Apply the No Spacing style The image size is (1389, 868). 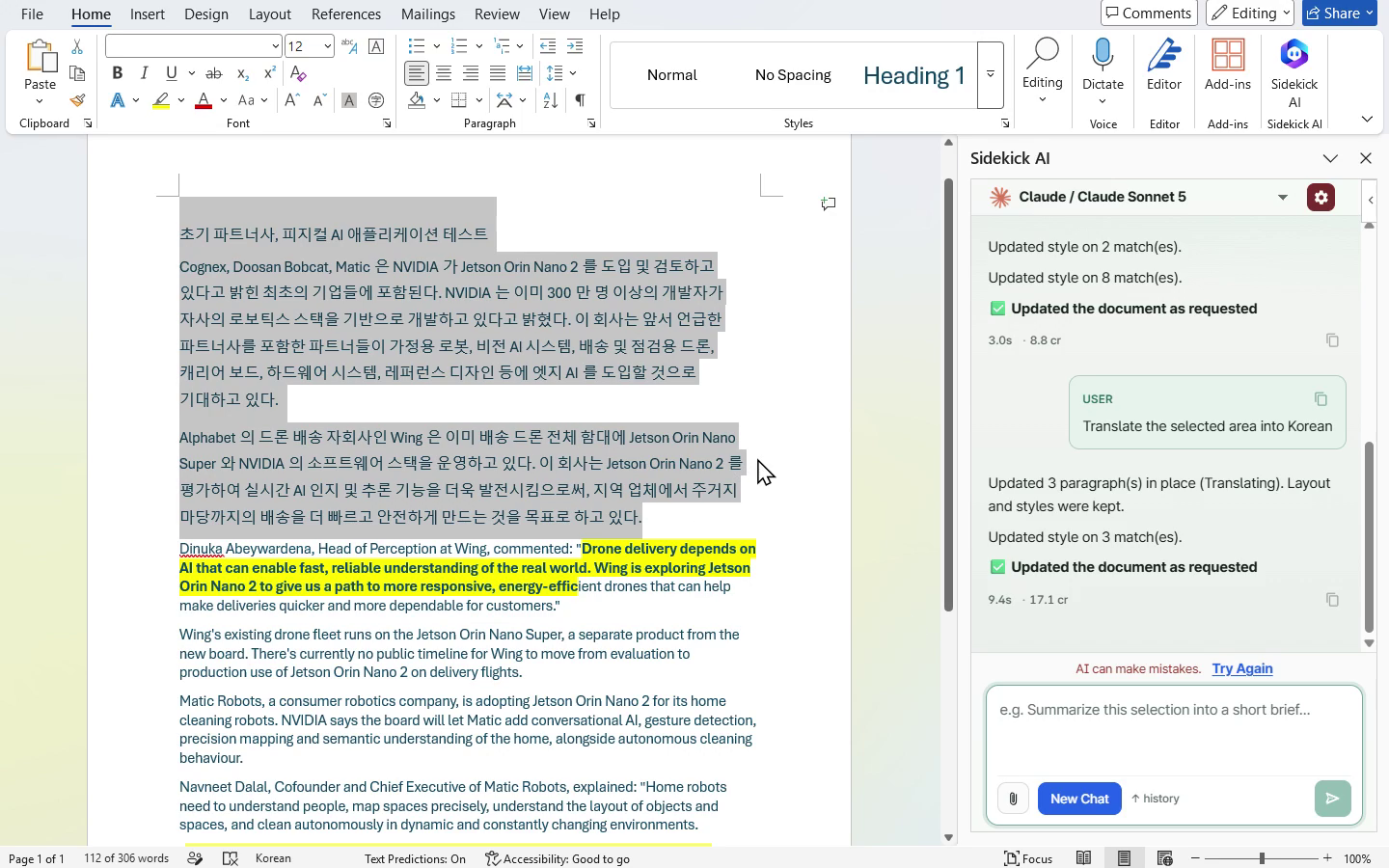point(793,75)
